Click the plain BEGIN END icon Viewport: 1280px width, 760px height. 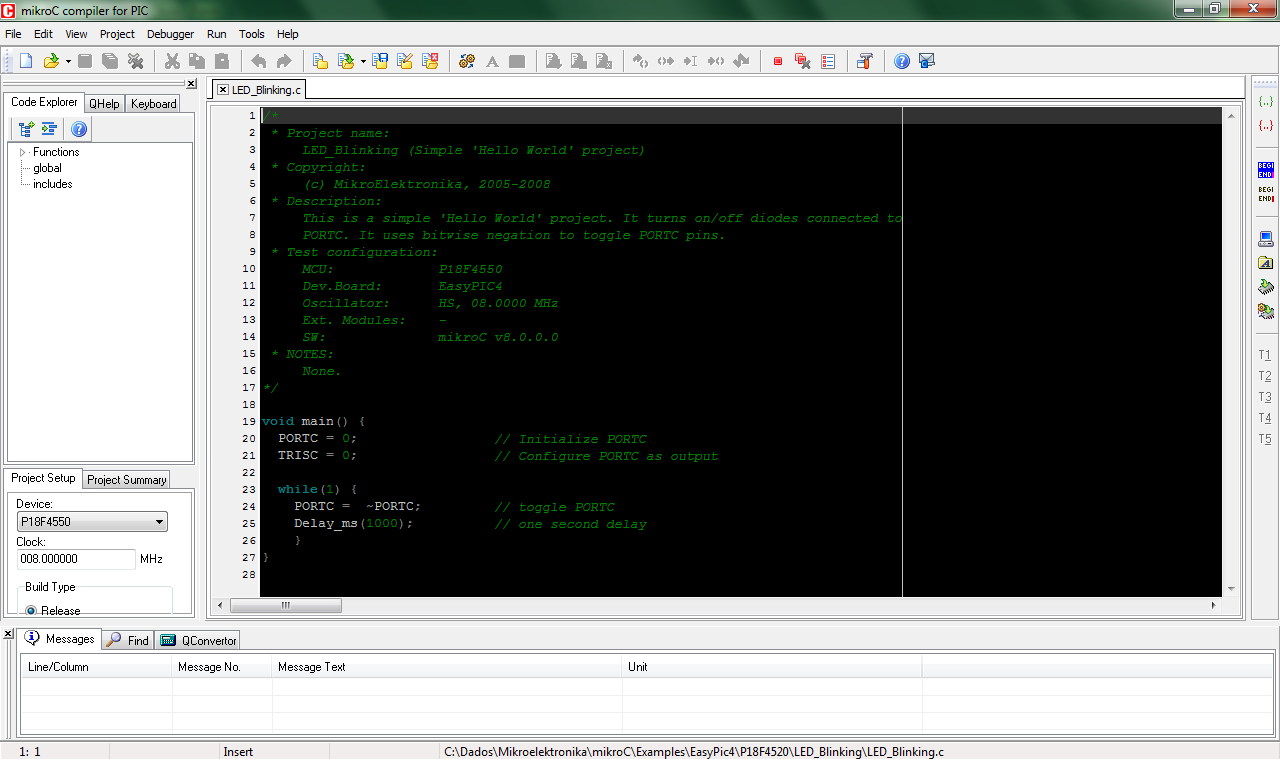click(x=1266, y=193)
